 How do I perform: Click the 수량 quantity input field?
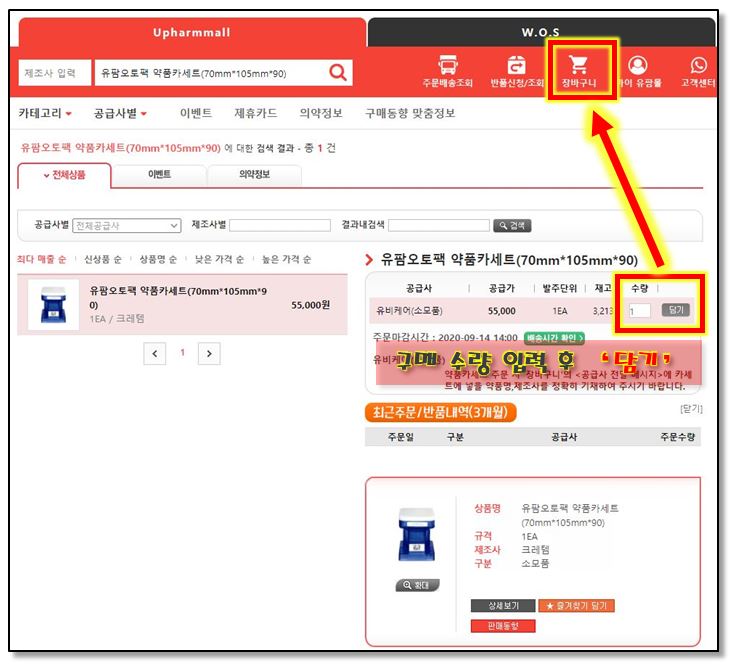point(639,311)
